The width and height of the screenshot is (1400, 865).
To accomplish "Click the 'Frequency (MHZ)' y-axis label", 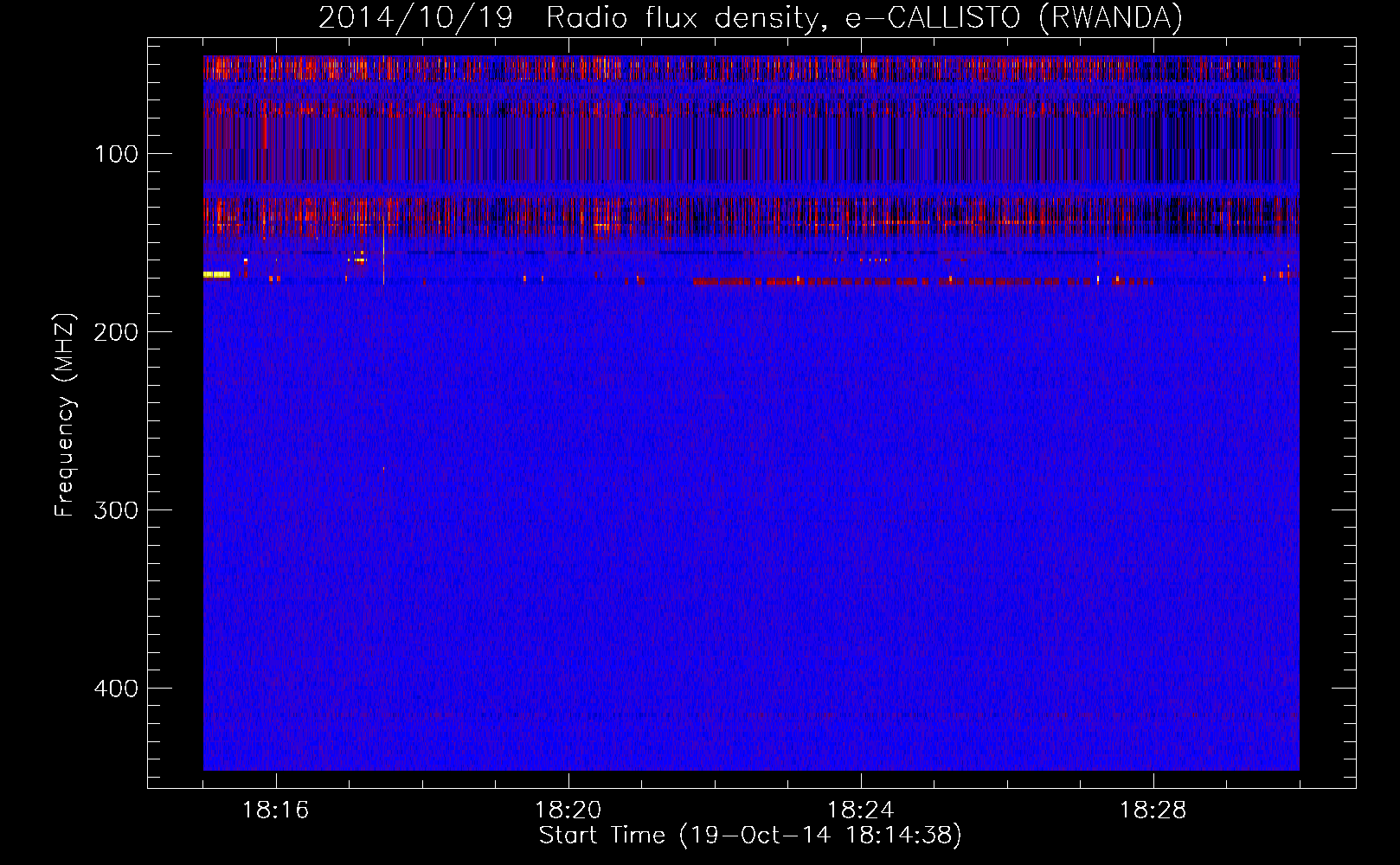I will pos(65,415).
